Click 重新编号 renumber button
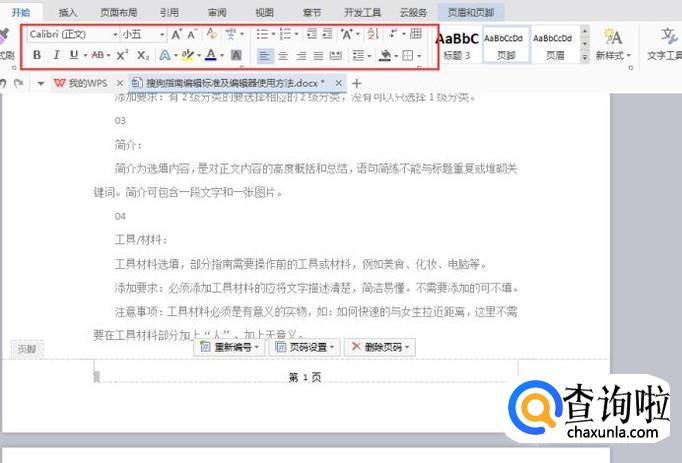This screenshot has height=463, width=682. point(229,347)
